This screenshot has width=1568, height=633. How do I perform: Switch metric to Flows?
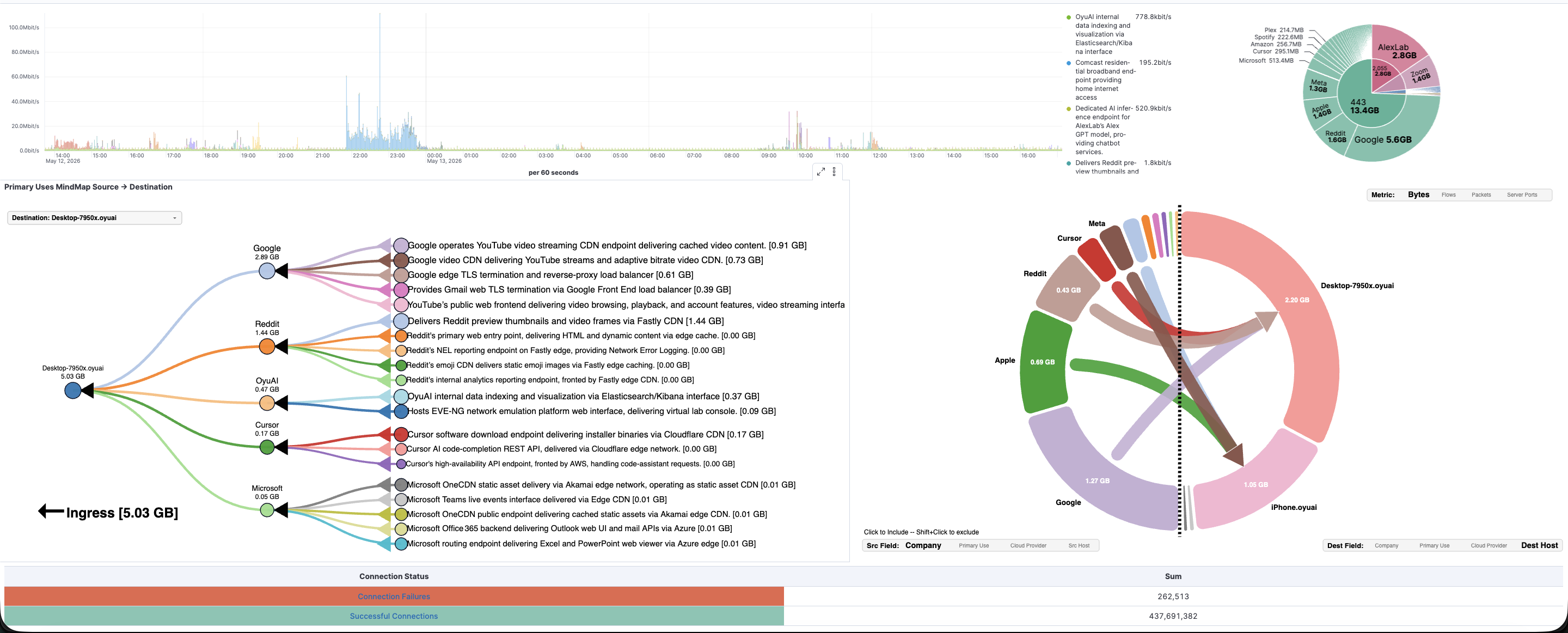1448,195
